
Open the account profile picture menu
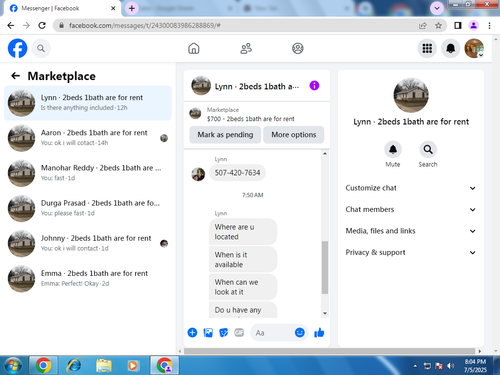pyautogui.click(x=474, y=49)
